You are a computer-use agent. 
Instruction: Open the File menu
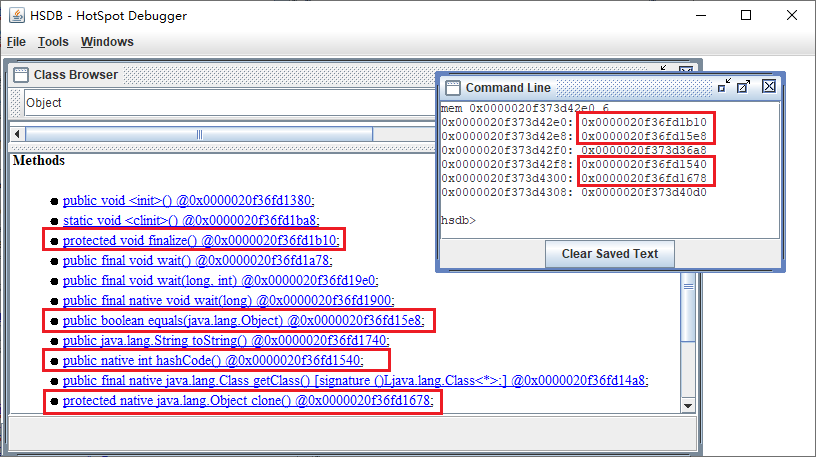coord(16,42)
